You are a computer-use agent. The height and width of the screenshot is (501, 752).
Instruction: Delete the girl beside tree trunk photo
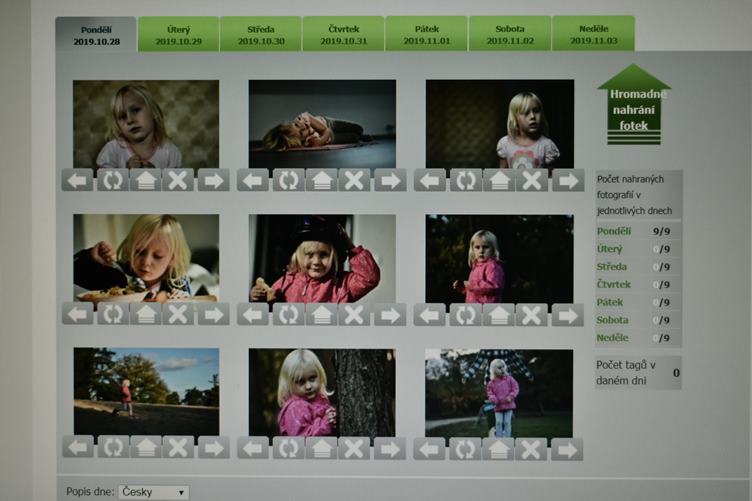354,449
